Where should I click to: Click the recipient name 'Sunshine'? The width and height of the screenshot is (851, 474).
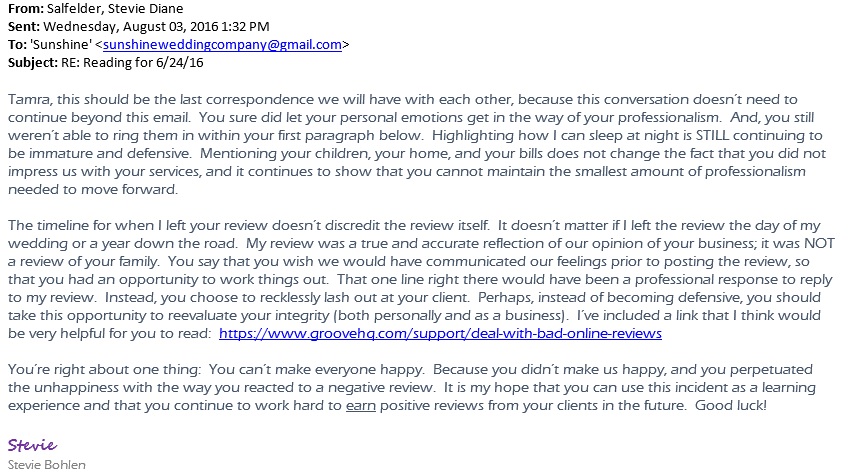[61, 45]
